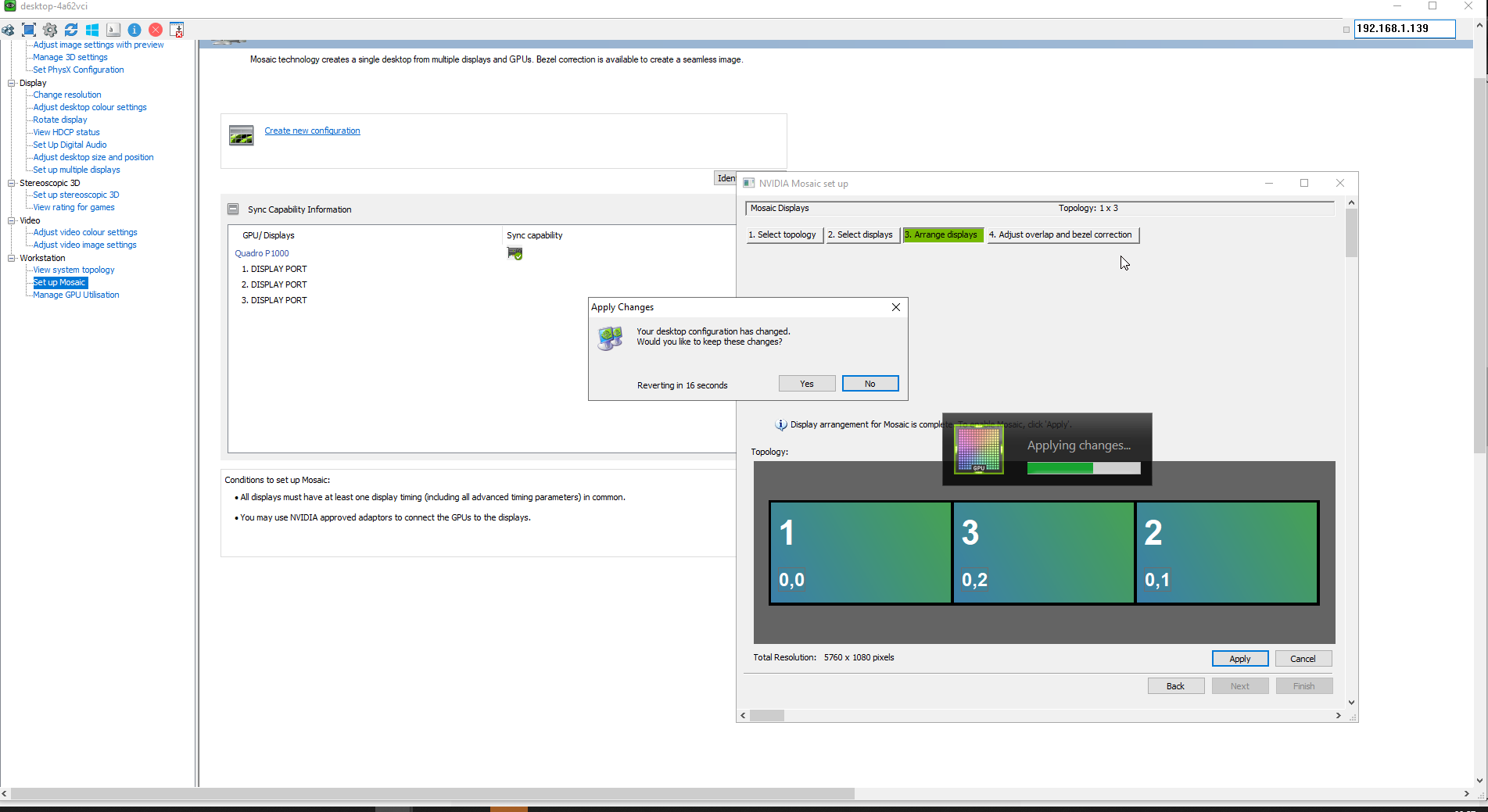Show connection info with the blue i icon
The width and height of the screenshot is (1488, 812).
(134, 30)
